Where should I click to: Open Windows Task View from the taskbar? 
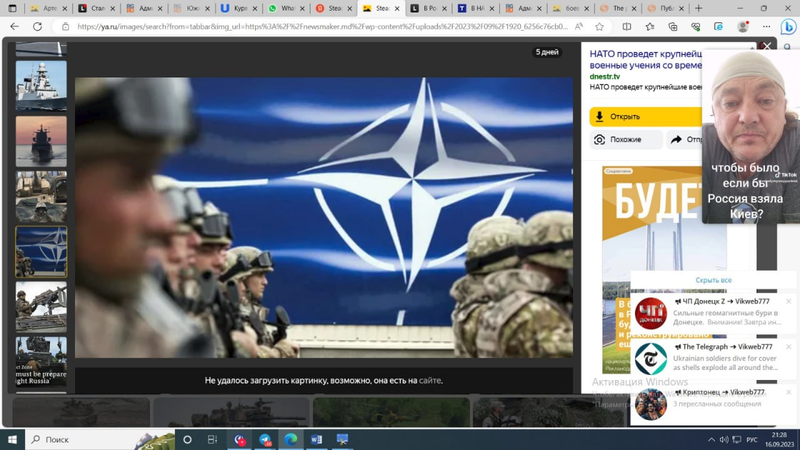point(212,439)
